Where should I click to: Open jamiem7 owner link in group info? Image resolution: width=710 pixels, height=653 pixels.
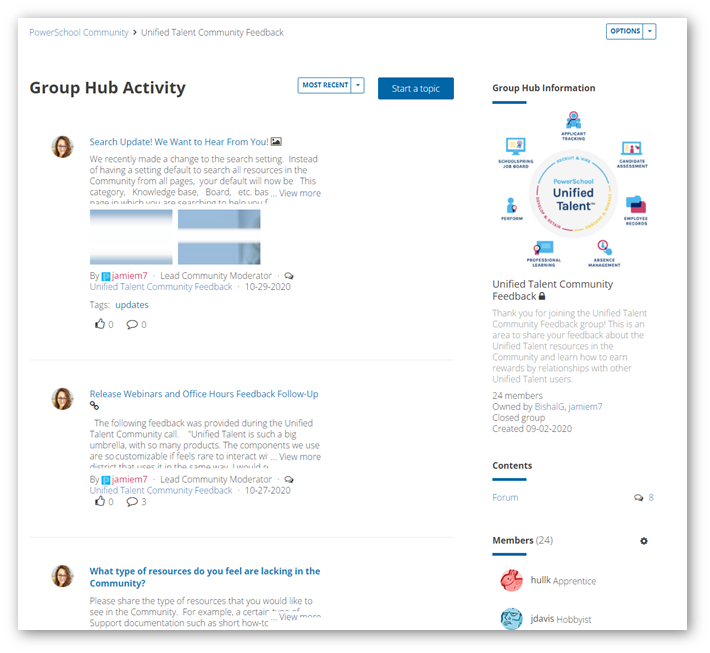(x=585, y=407)
